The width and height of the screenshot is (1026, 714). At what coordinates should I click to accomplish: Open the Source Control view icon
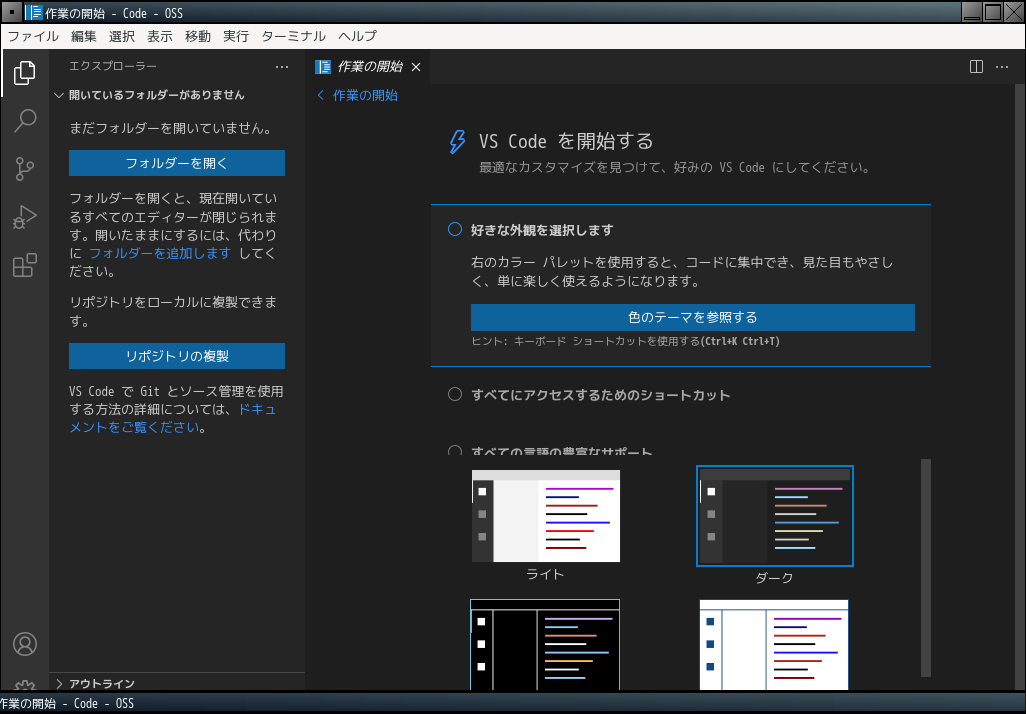click(x=24, y=169)
